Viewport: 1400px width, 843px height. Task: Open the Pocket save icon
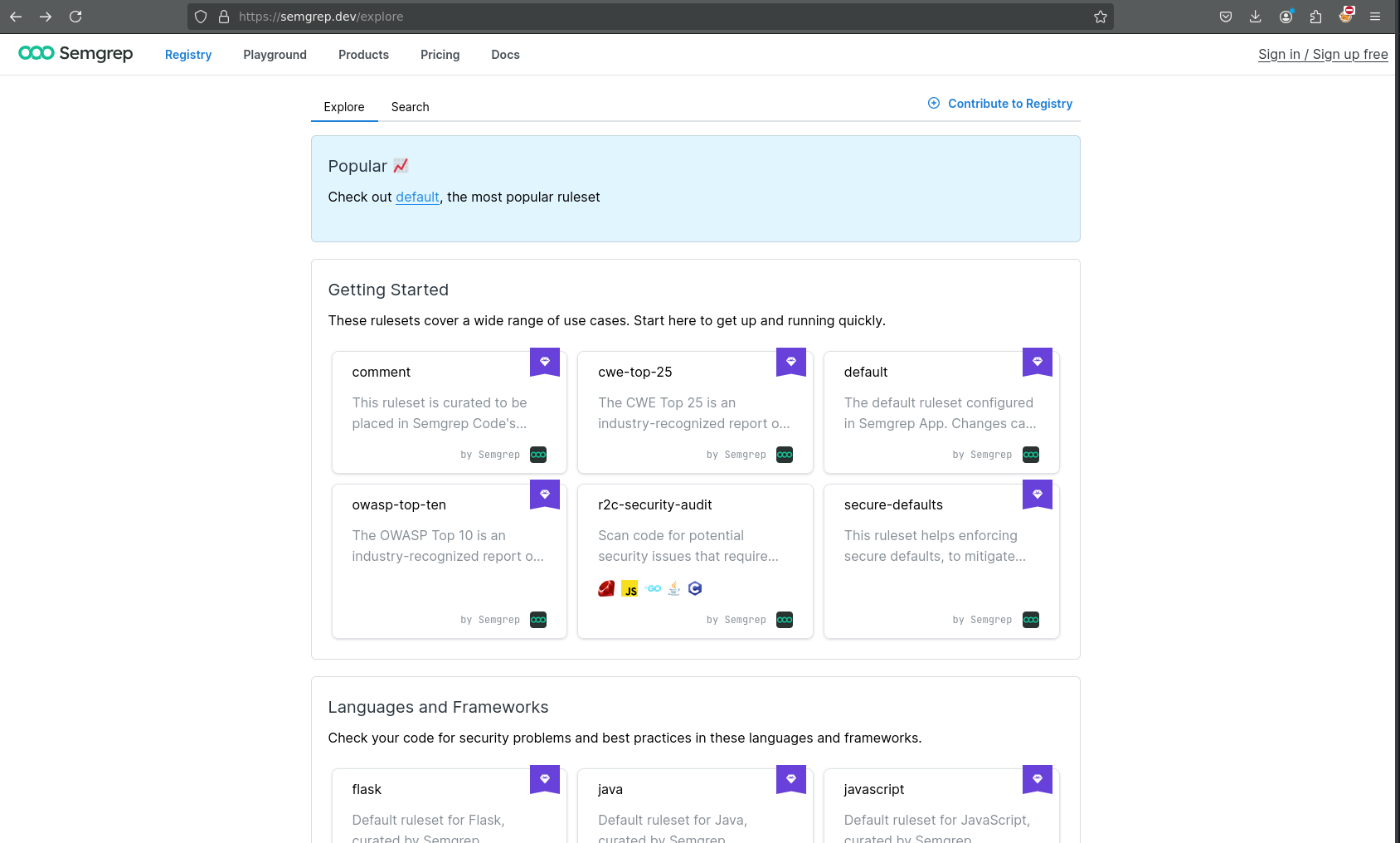[1226, 17]
